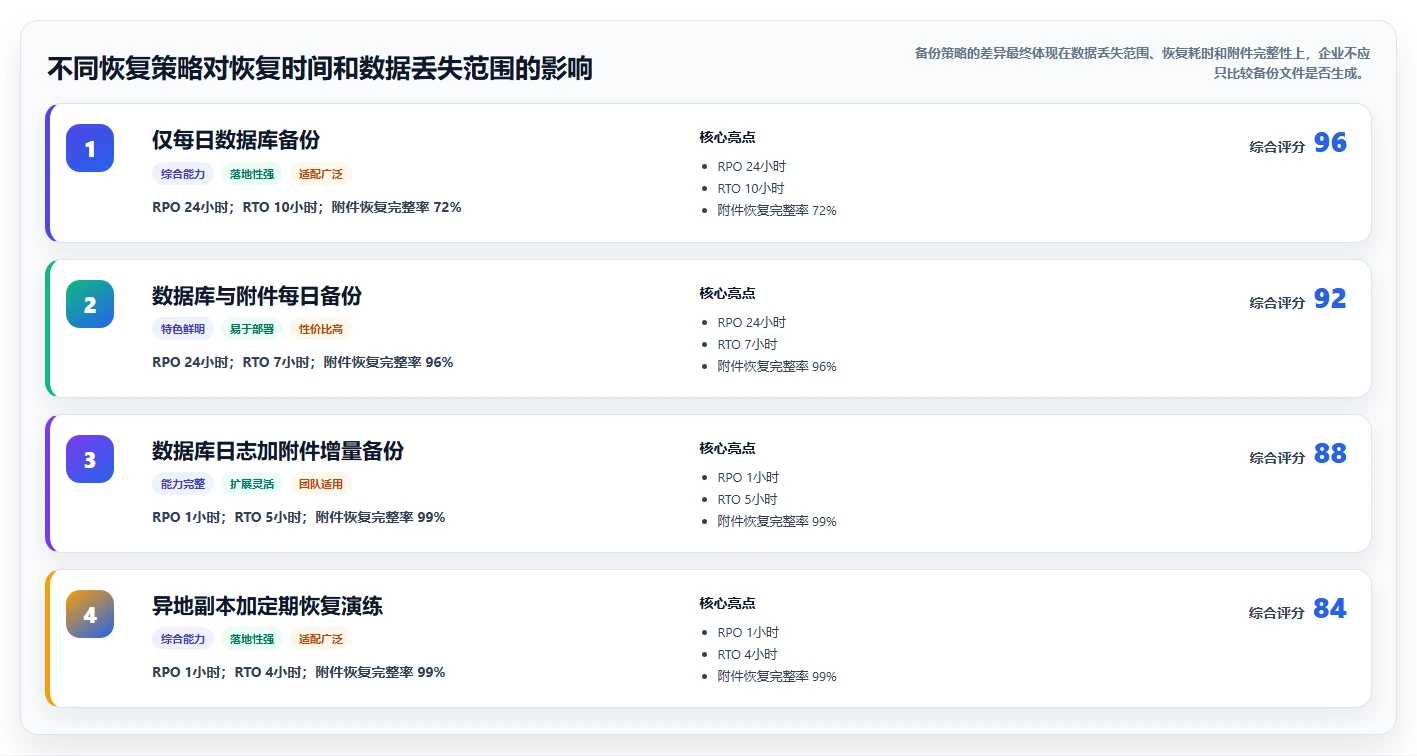Select bullet RTO 5小时

tap(747, 499)
